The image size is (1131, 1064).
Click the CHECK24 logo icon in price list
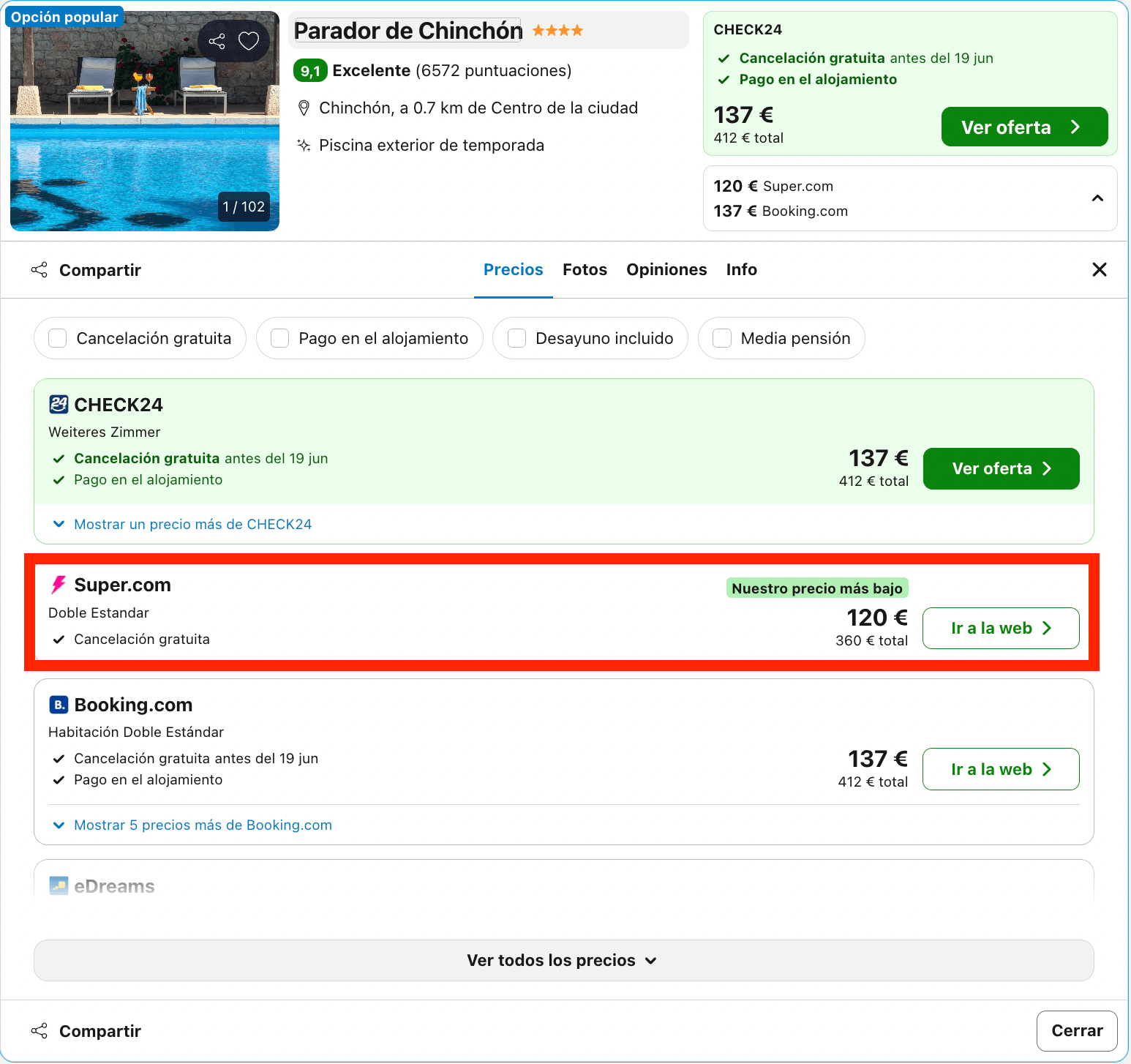59,404
